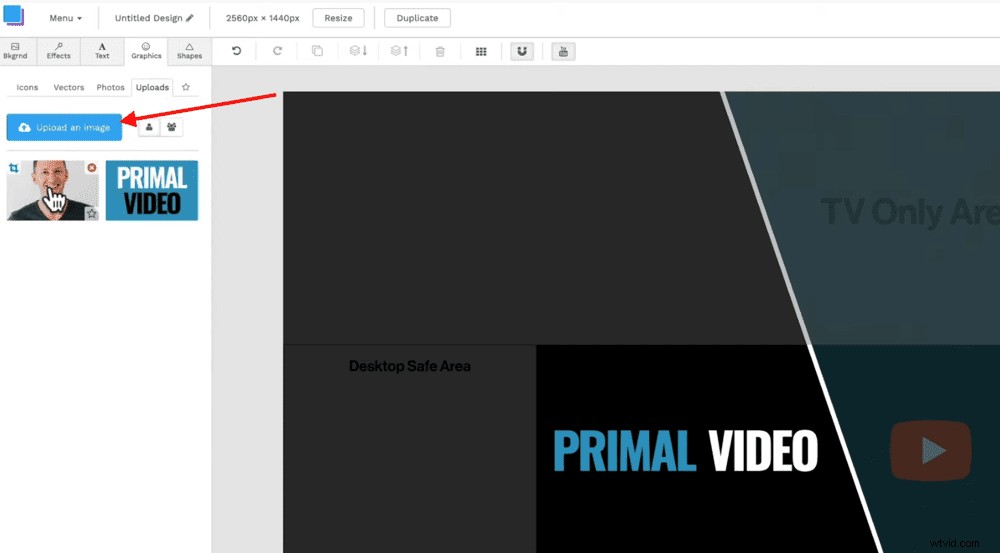The width and height of the screenshot is (1000, 553).
Task: Click the redo icon
Action: click(277, 51)
